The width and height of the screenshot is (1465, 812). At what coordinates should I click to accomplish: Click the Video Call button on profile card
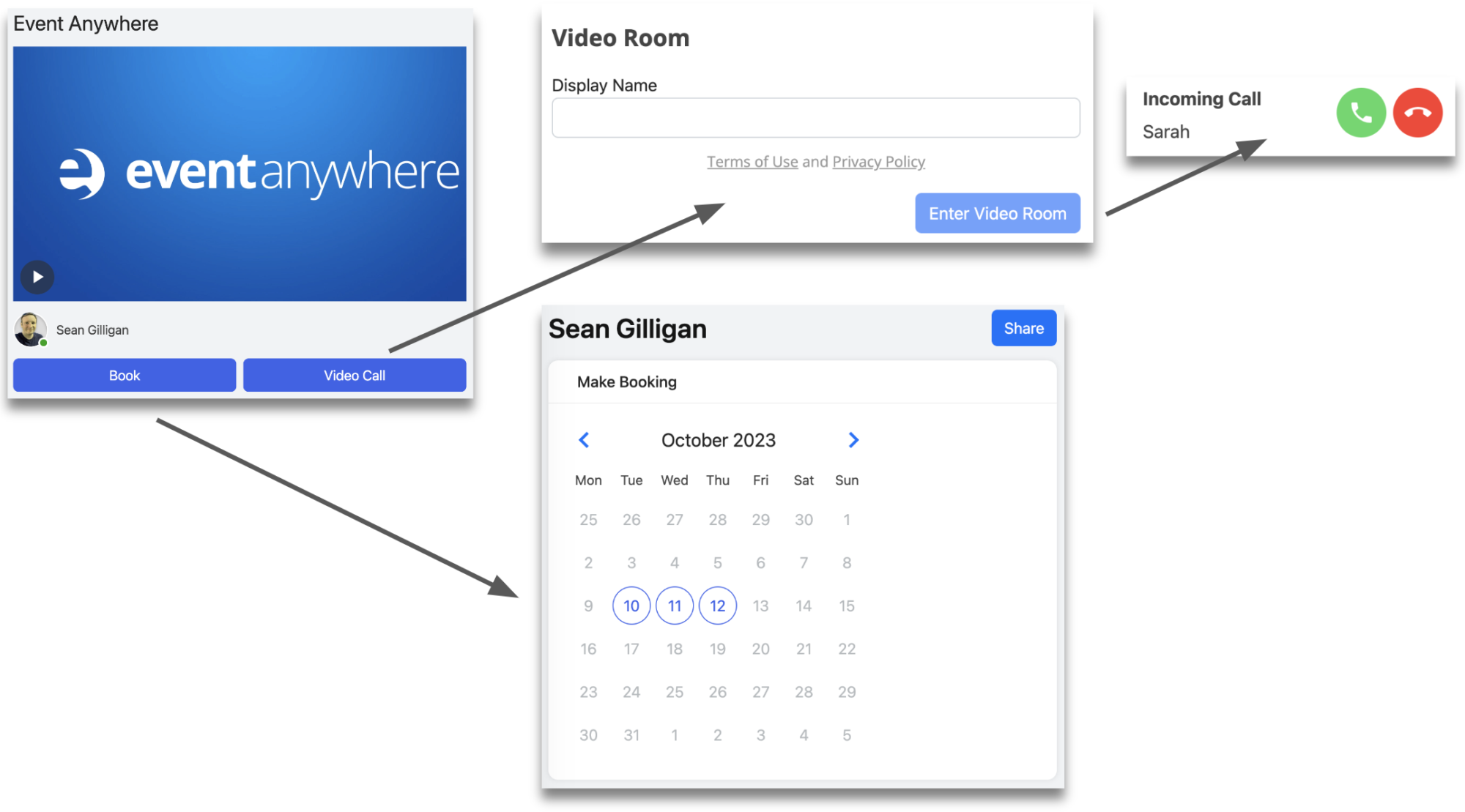pyautogui.click(x=353, y=375)
